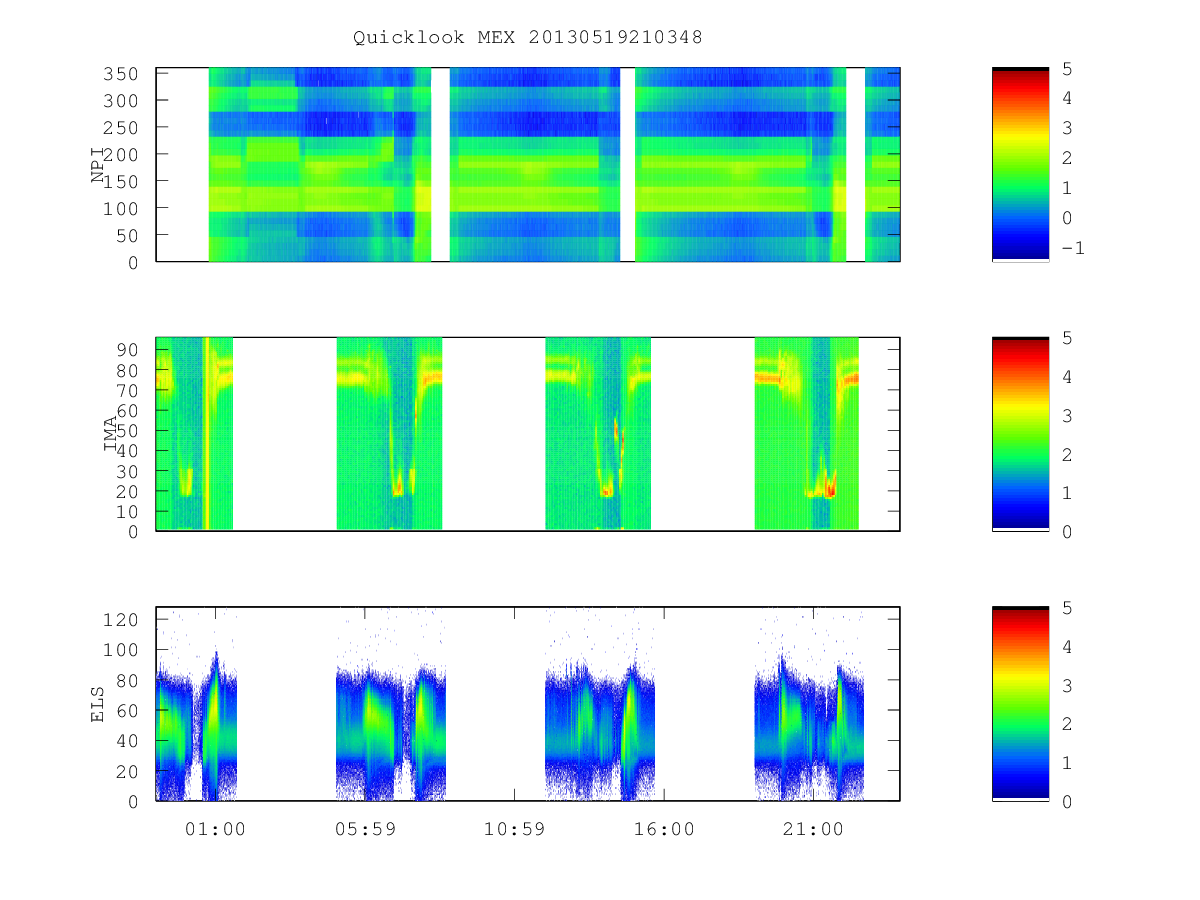Click the 01:00 time axis label

[x=215, y=829]
